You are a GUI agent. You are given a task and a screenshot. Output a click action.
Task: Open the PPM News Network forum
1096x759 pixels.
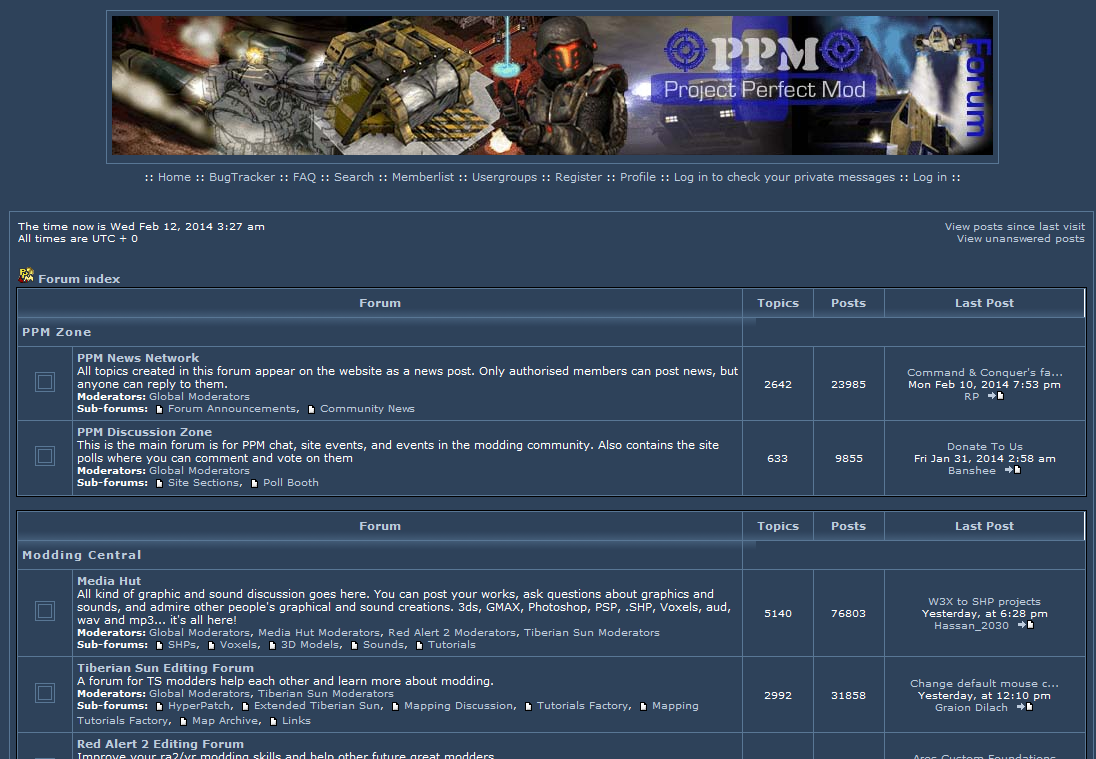(x=138, y=358)
